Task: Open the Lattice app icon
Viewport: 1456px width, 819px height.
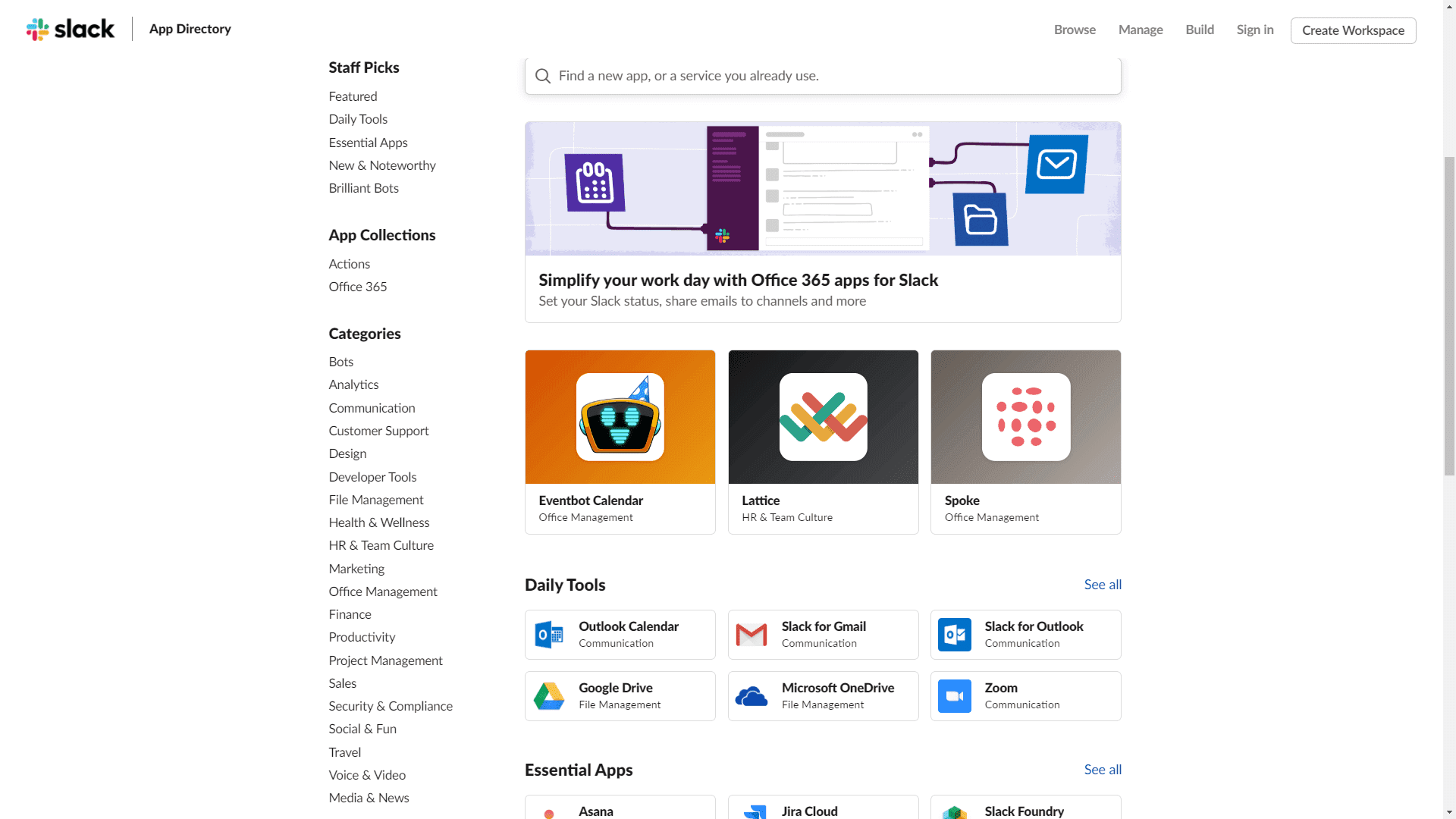Action: [824, 417]
